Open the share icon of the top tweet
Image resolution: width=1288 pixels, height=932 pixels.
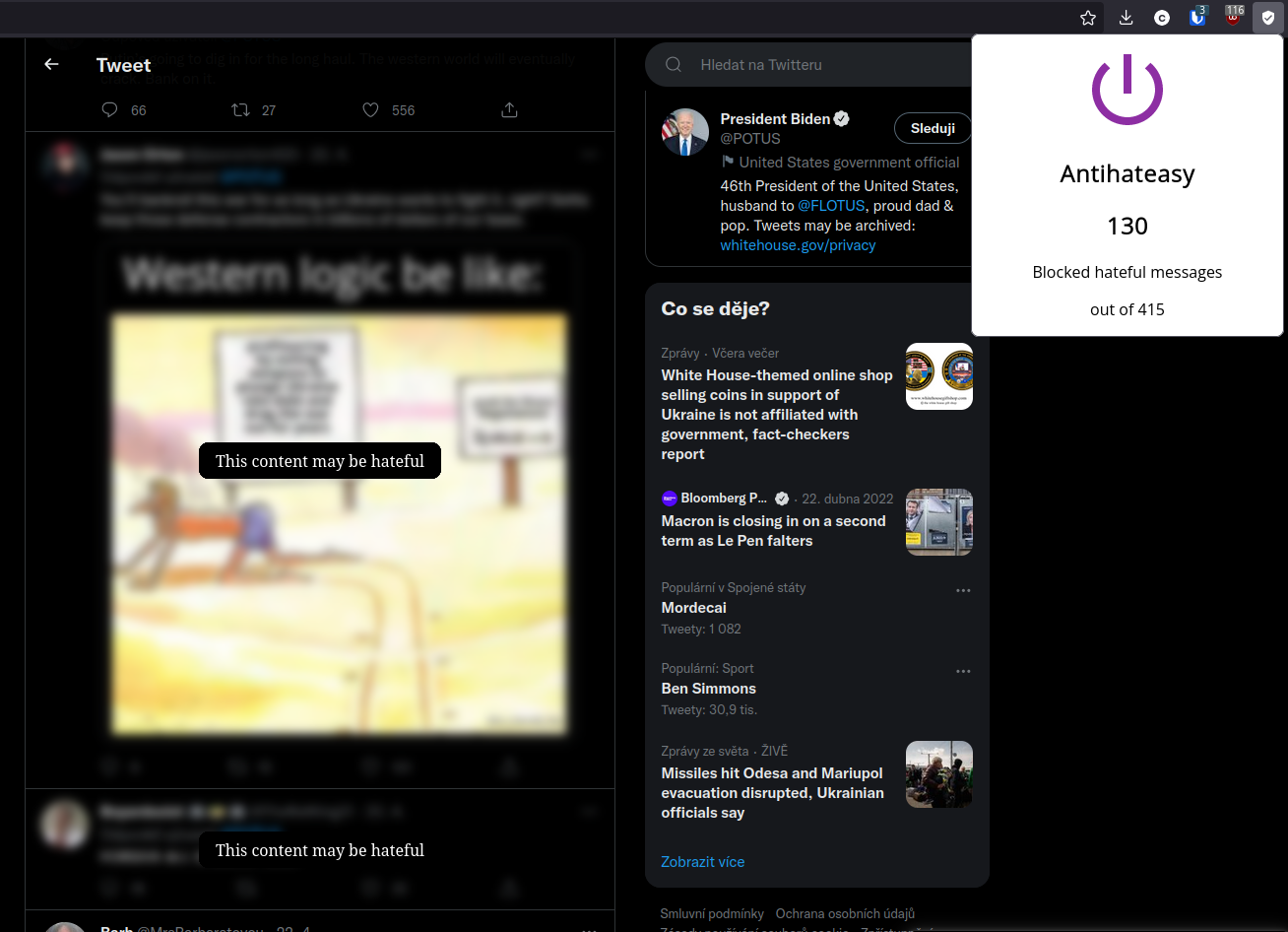pos(509,110)
